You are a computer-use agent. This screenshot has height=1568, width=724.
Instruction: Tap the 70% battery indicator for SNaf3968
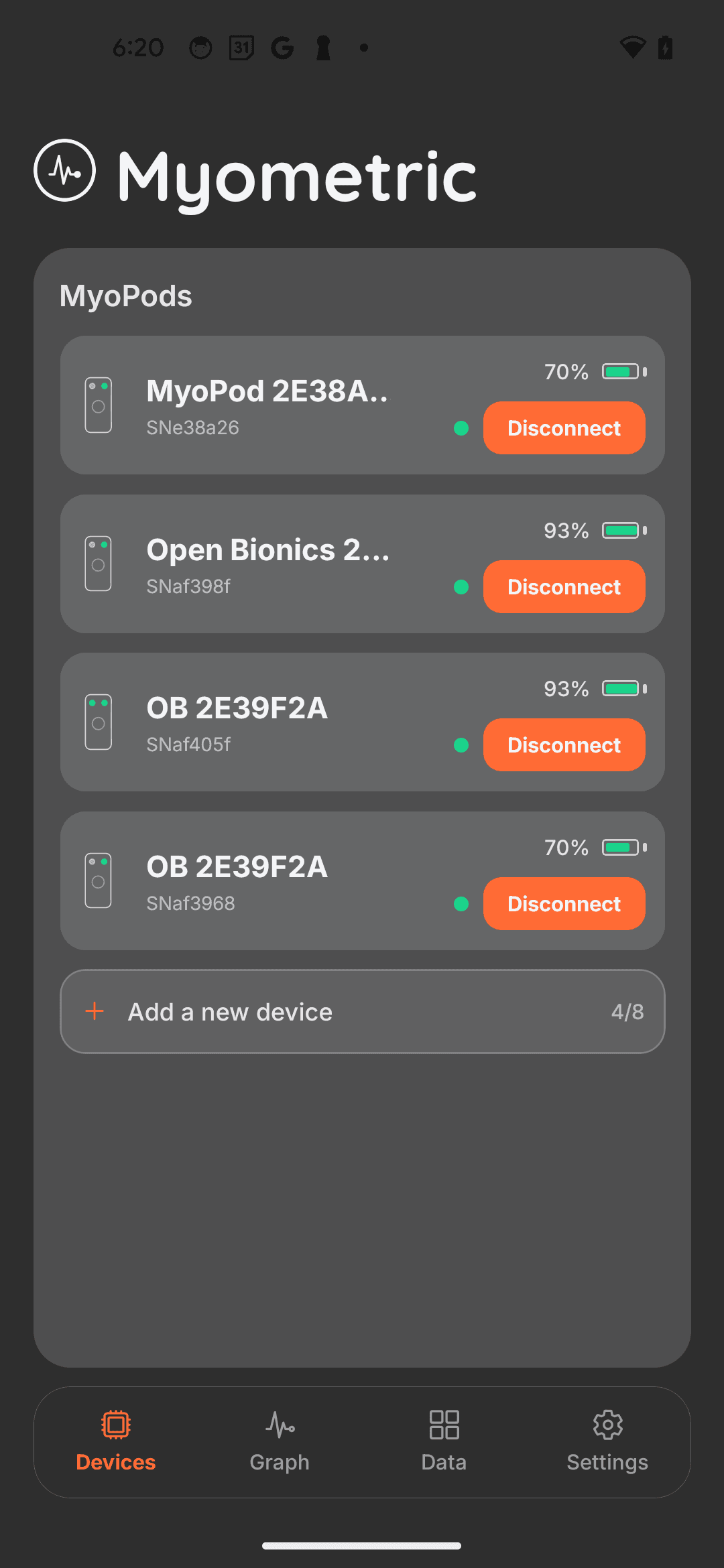(x=594, y=846)
